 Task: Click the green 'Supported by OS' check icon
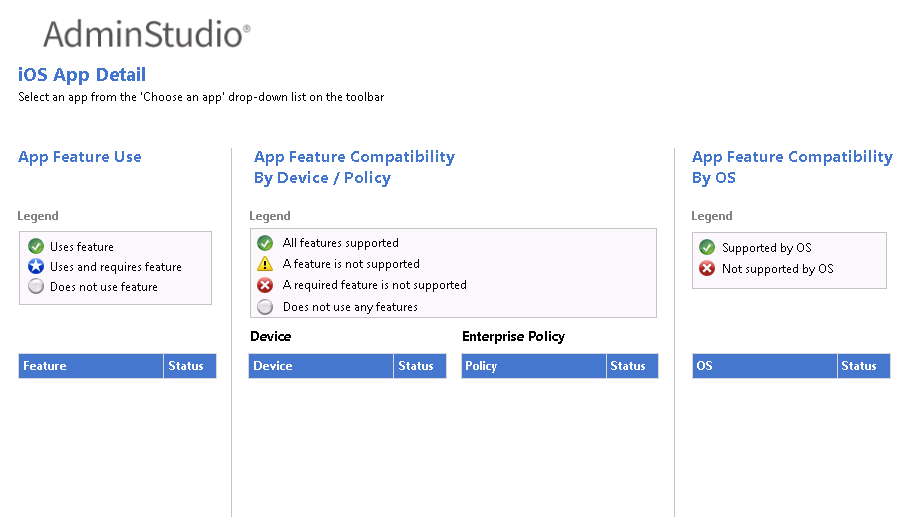tap(707, 247)
